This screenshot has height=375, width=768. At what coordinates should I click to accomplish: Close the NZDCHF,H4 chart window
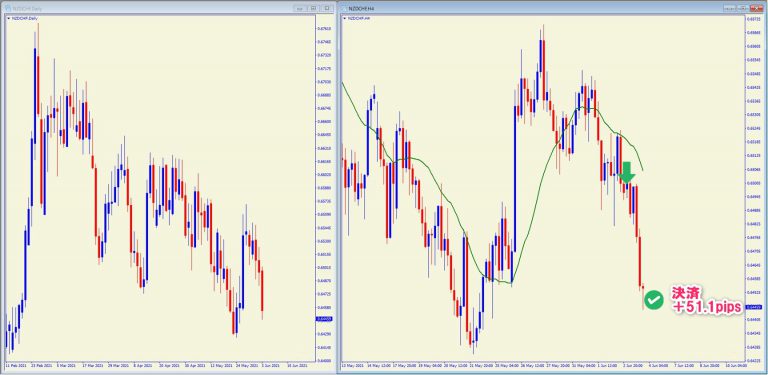(756, 8)
